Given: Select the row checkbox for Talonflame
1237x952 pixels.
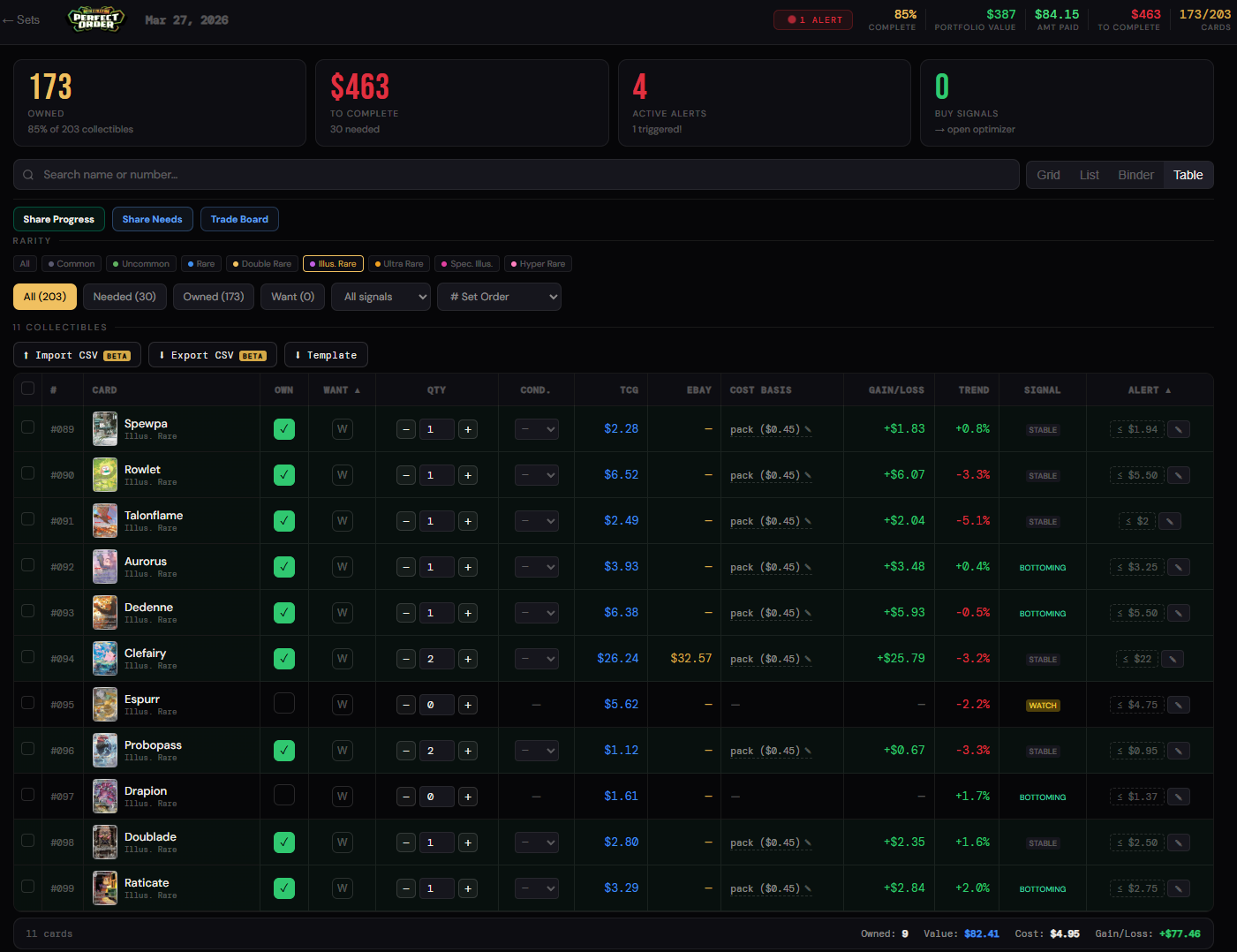Looking at the screenshot, I should point(27,519).
